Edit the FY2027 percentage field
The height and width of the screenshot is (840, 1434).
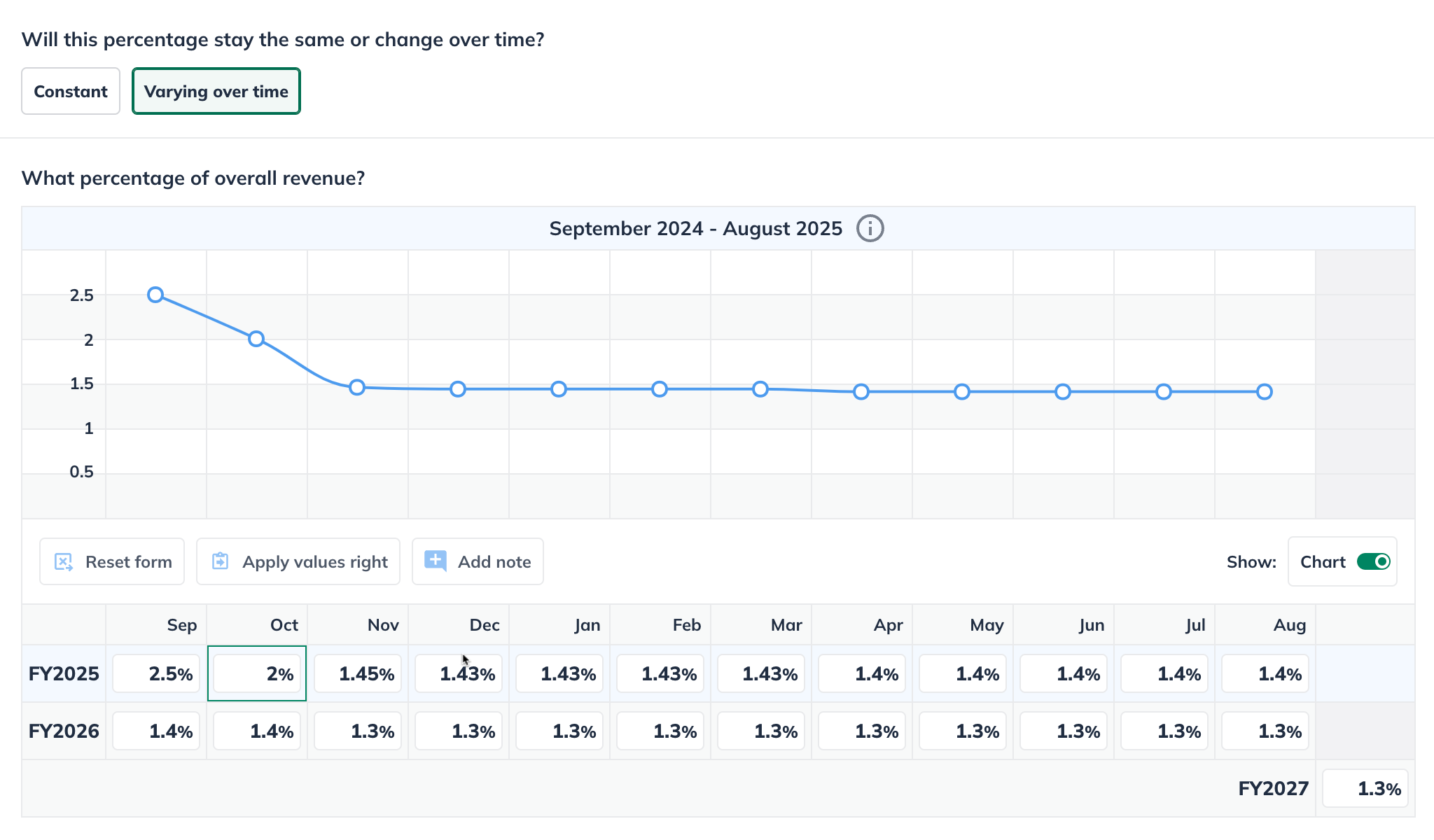coord(1365,788)
